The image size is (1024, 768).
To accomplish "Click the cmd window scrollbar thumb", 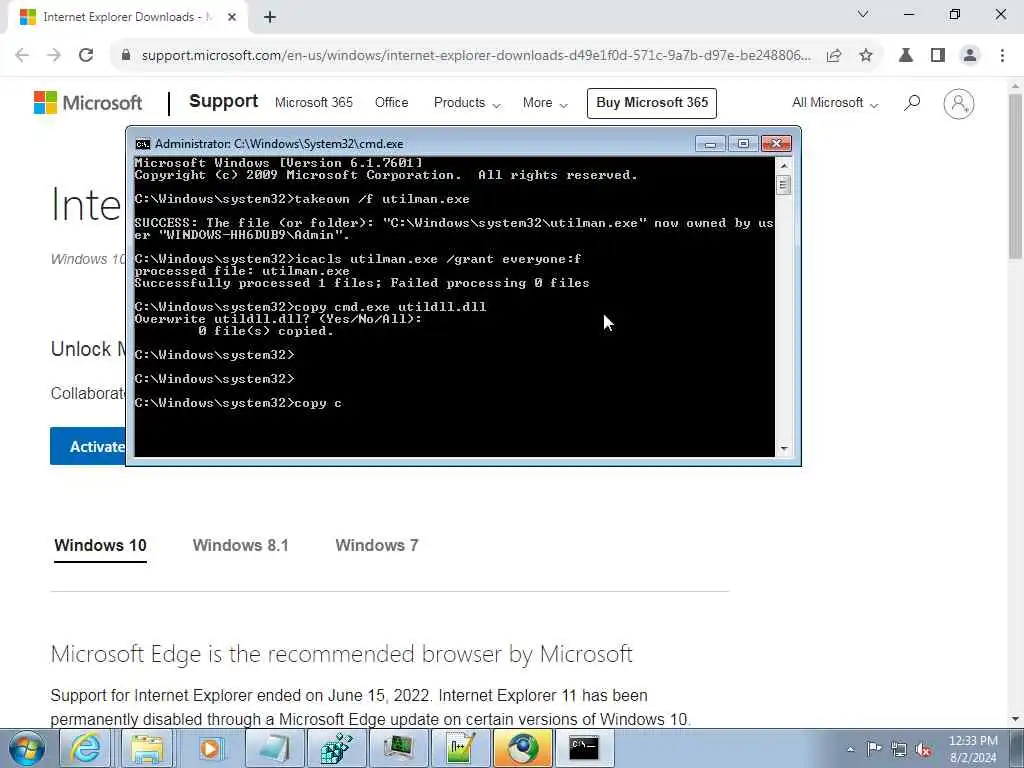I will pos(784,185).
